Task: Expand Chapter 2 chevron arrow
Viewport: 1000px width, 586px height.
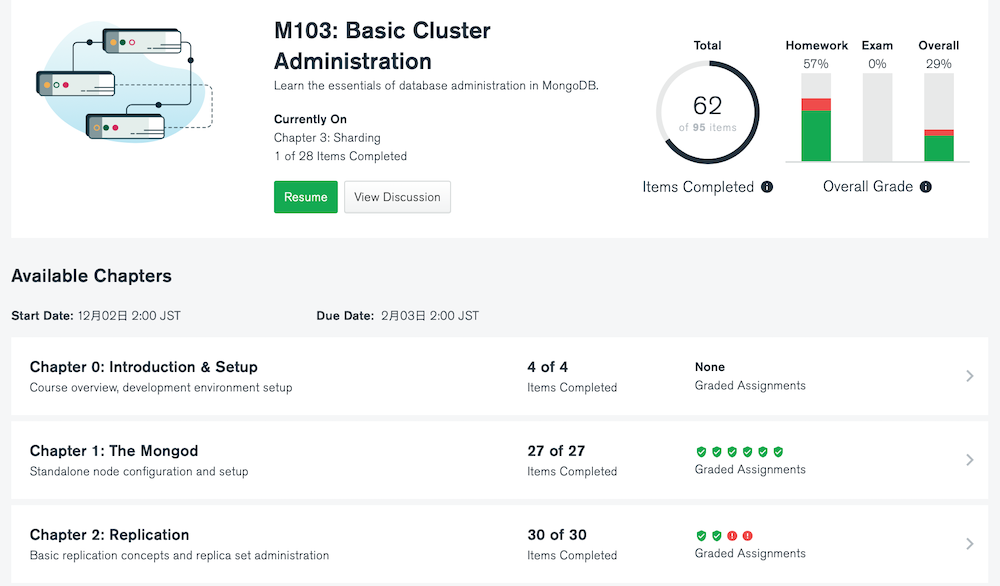Action: 969,544
